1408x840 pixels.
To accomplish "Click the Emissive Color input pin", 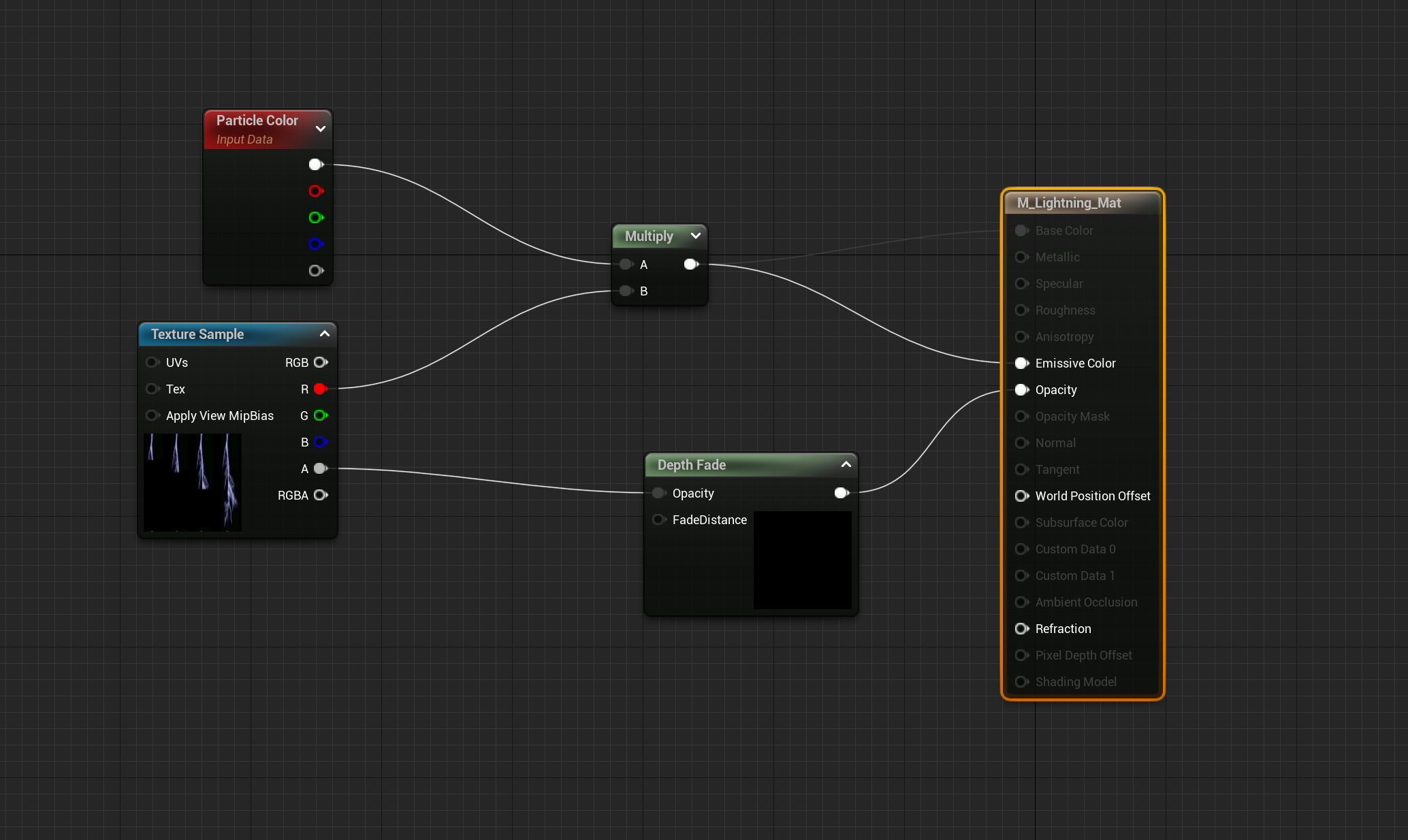I will coord(1021,363).
